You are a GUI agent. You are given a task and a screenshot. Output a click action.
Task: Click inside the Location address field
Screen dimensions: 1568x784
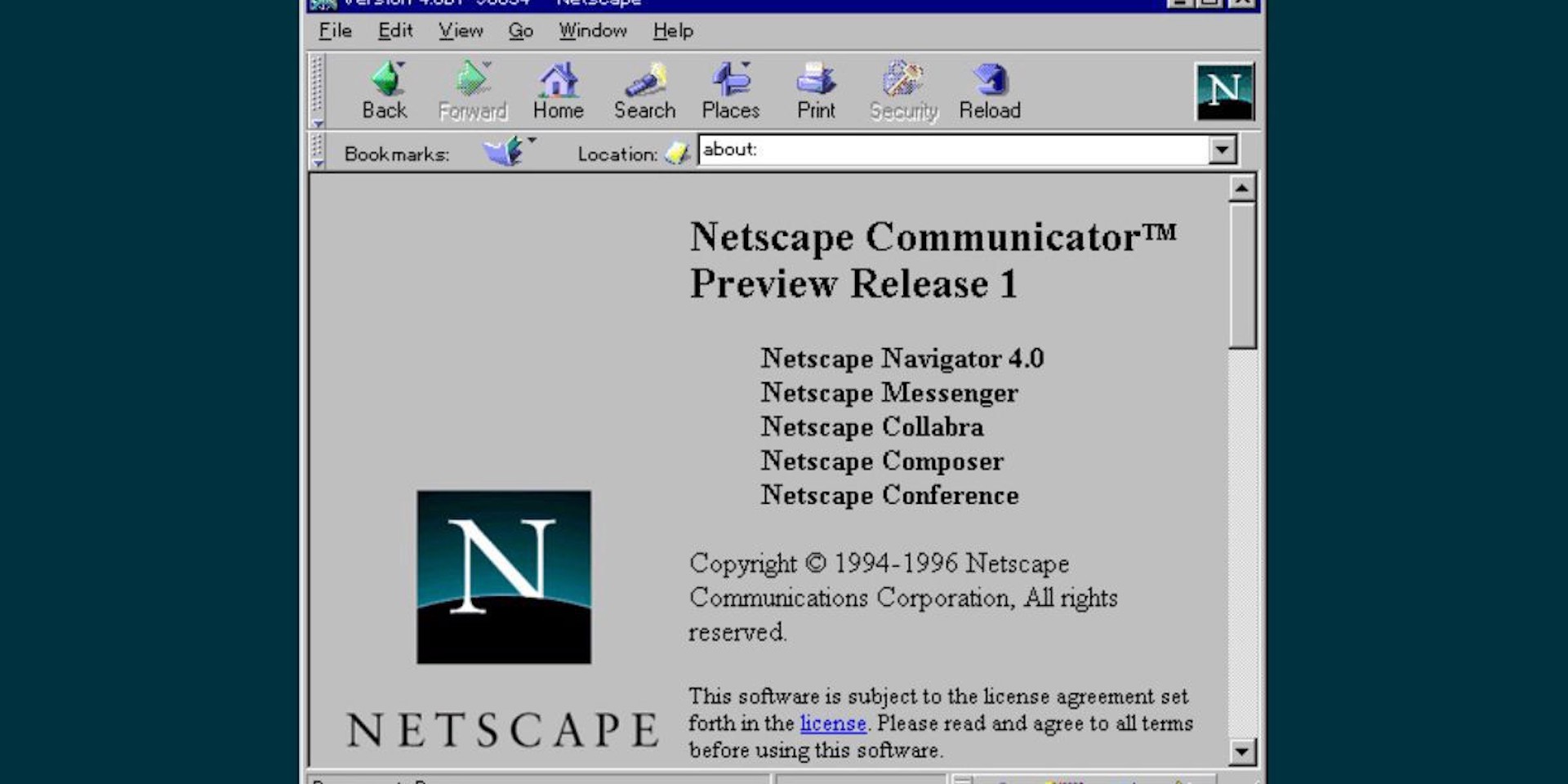[x=954, y=150]
